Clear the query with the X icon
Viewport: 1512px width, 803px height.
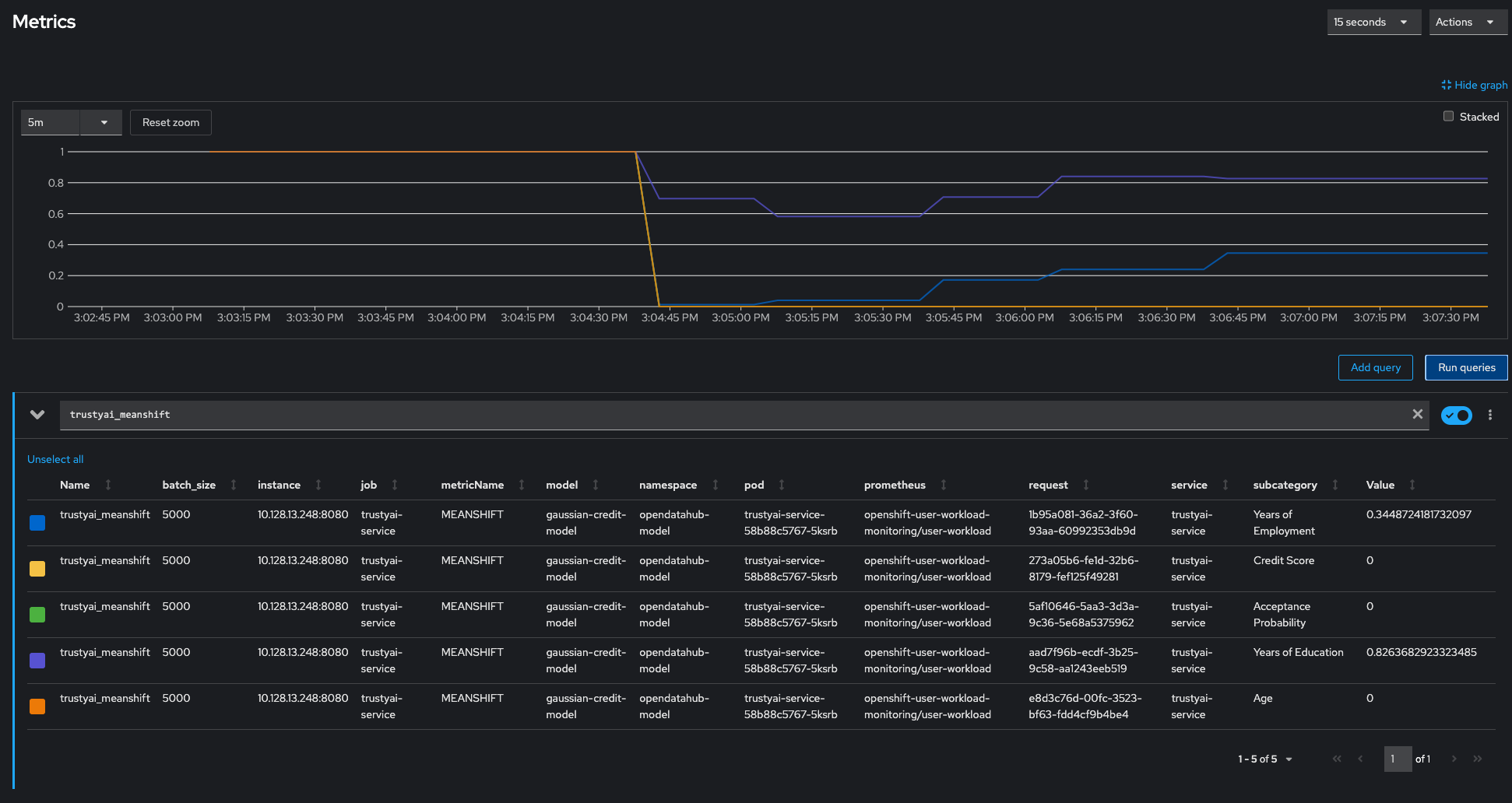click(1418, 415)
